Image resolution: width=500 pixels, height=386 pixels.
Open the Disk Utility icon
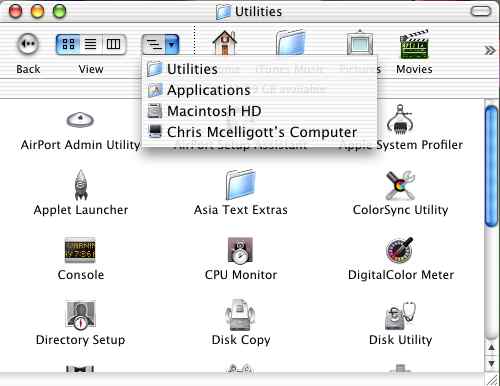click(x=400, y=315)
